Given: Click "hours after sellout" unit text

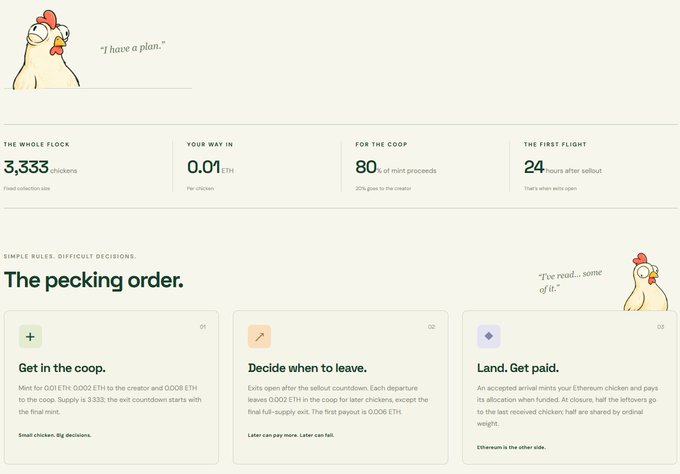Looking at the screenshot, I should pos(574,171).
